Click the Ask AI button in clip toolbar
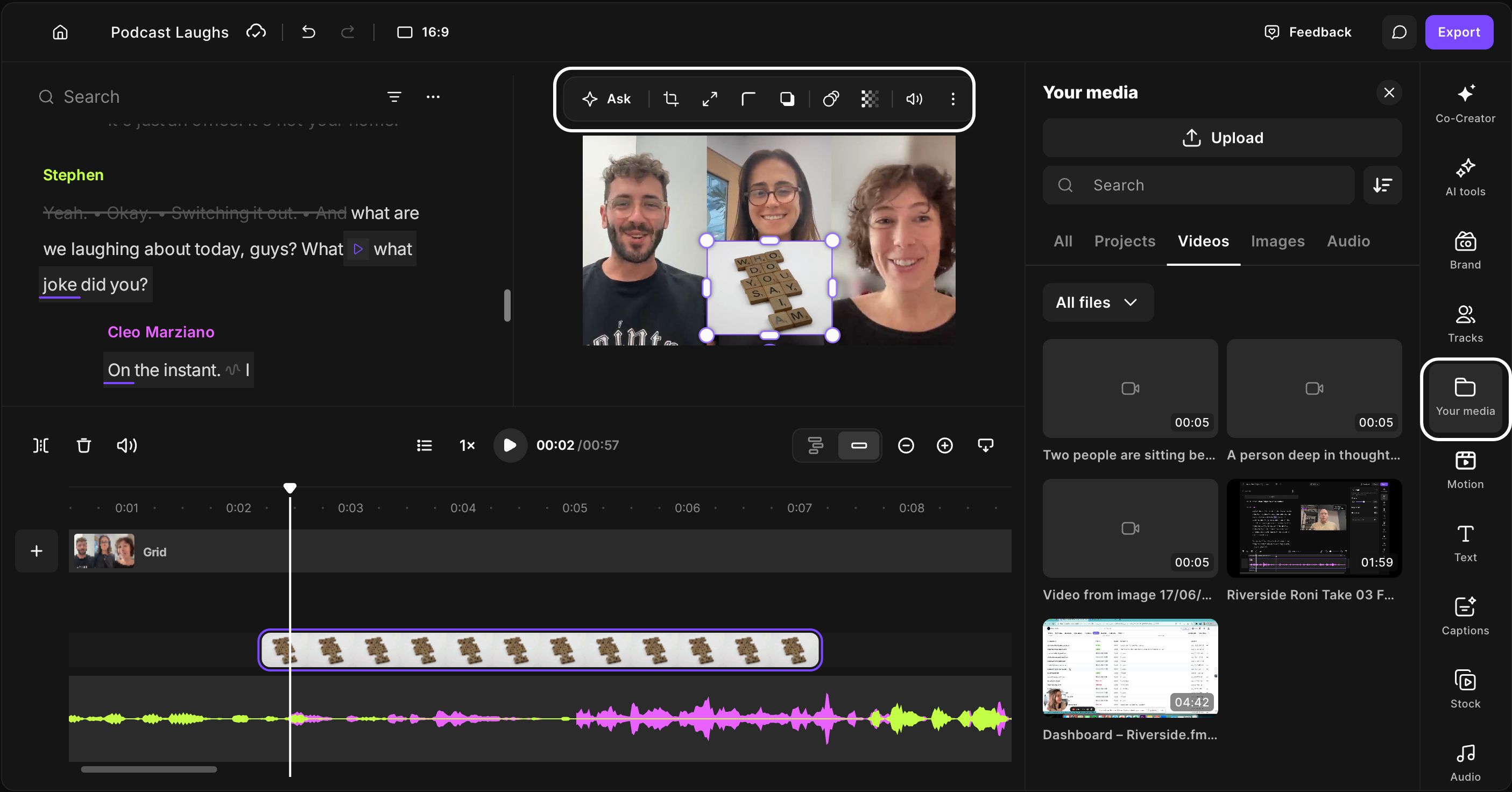1512x792 pixels. pyautogui.click(x=606, y=99)
